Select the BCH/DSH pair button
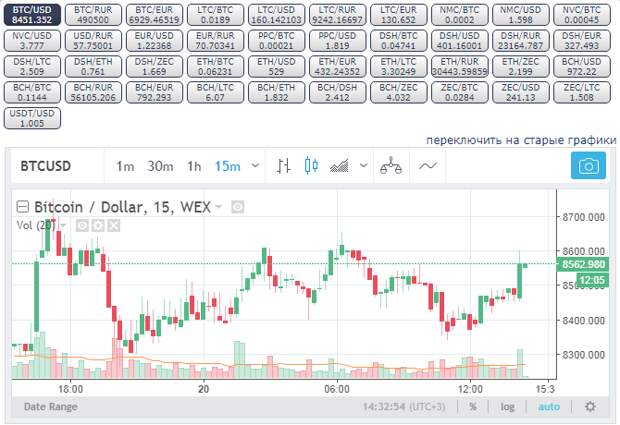Viewport: 620px width, 425px height. coord(338,93)
